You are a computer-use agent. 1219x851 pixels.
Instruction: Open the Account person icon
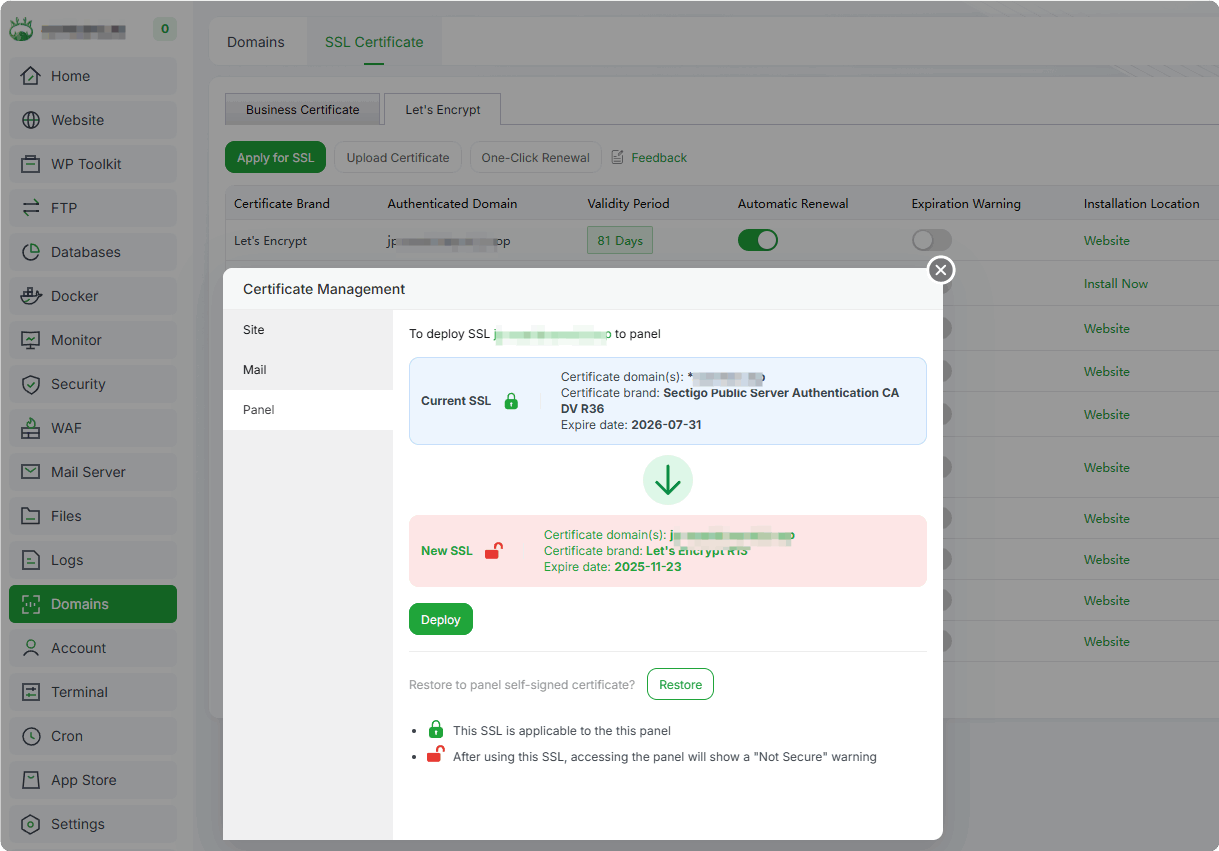[31, 648]
